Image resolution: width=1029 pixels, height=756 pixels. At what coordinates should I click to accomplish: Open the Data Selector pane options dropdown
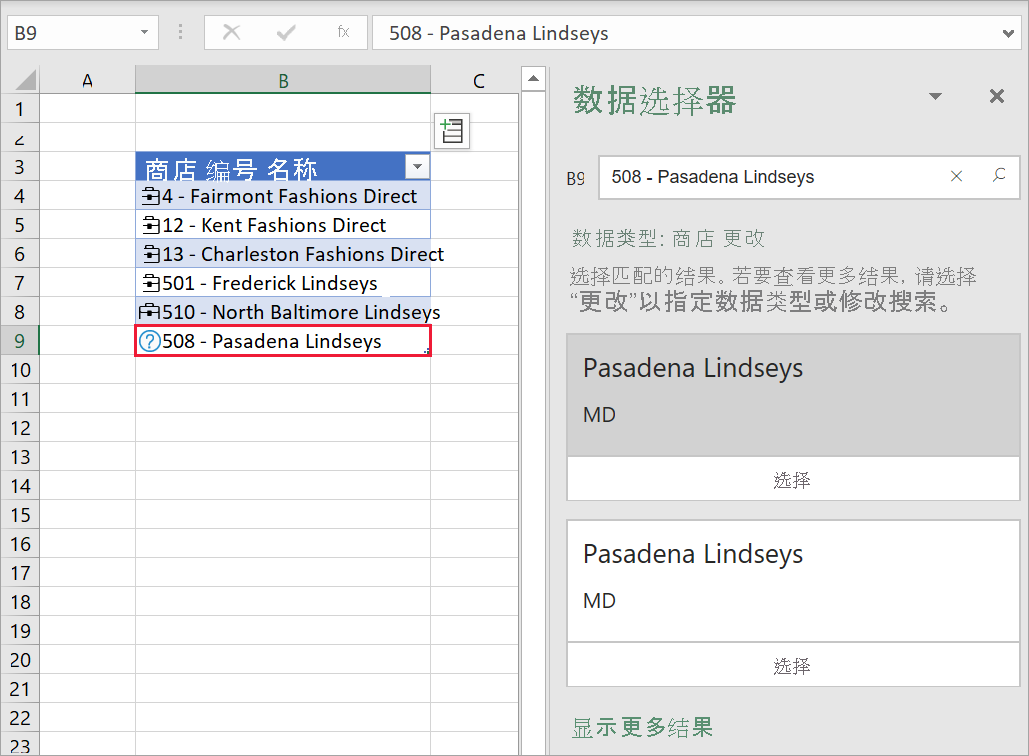coord(935,95)
